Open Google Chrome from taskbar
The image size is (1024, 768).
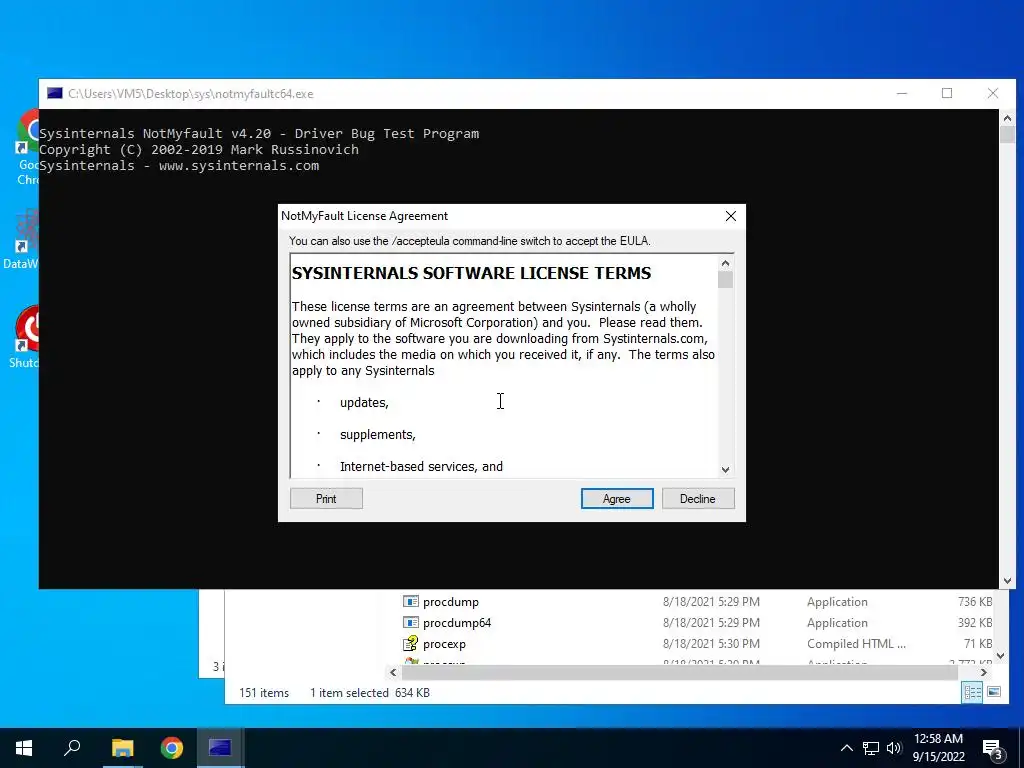tap(172, 748)
